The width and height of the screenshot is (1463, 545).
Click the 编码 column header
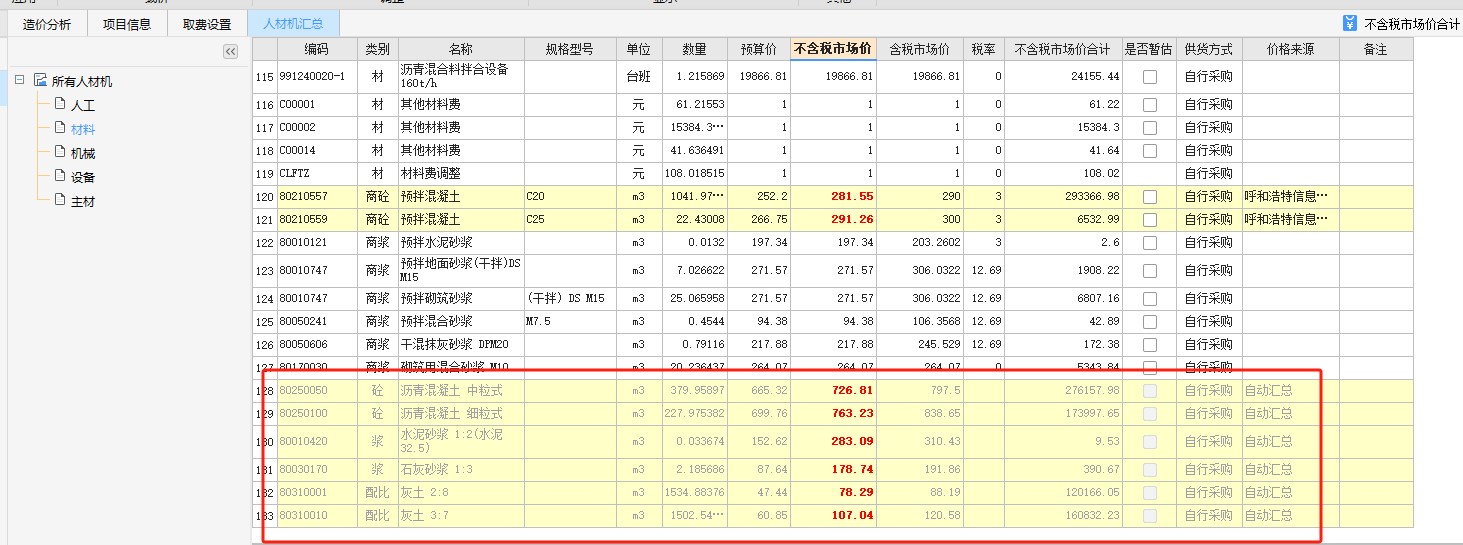317,49
